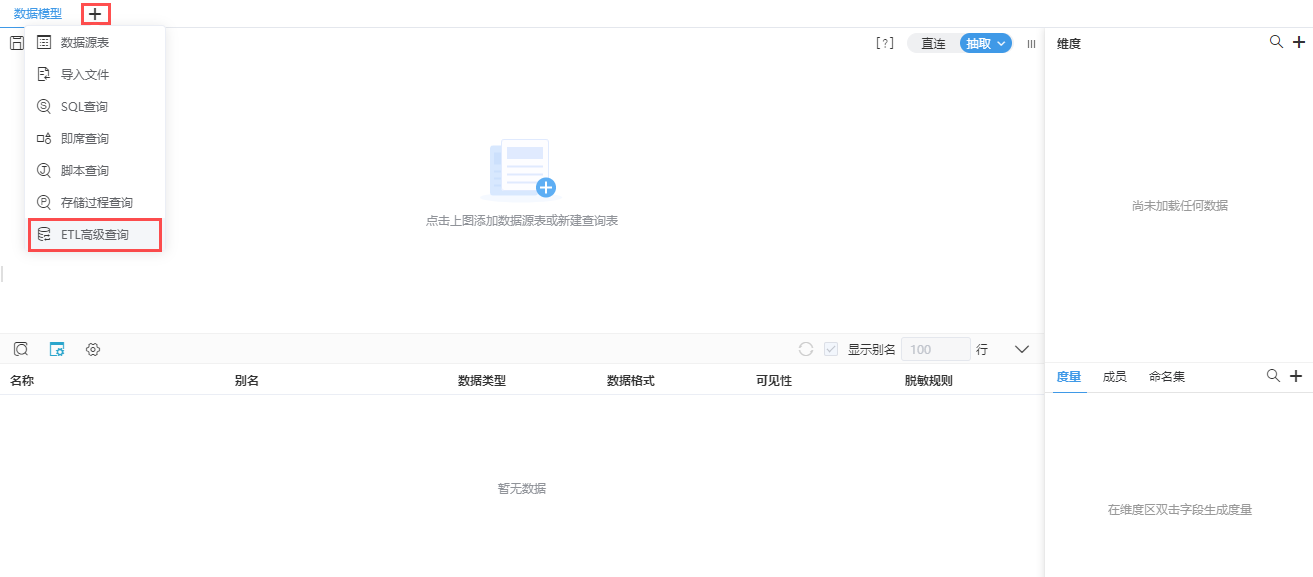1313x577 pixels.
Task: Click the save icon at top left
Action: (16, 43)
